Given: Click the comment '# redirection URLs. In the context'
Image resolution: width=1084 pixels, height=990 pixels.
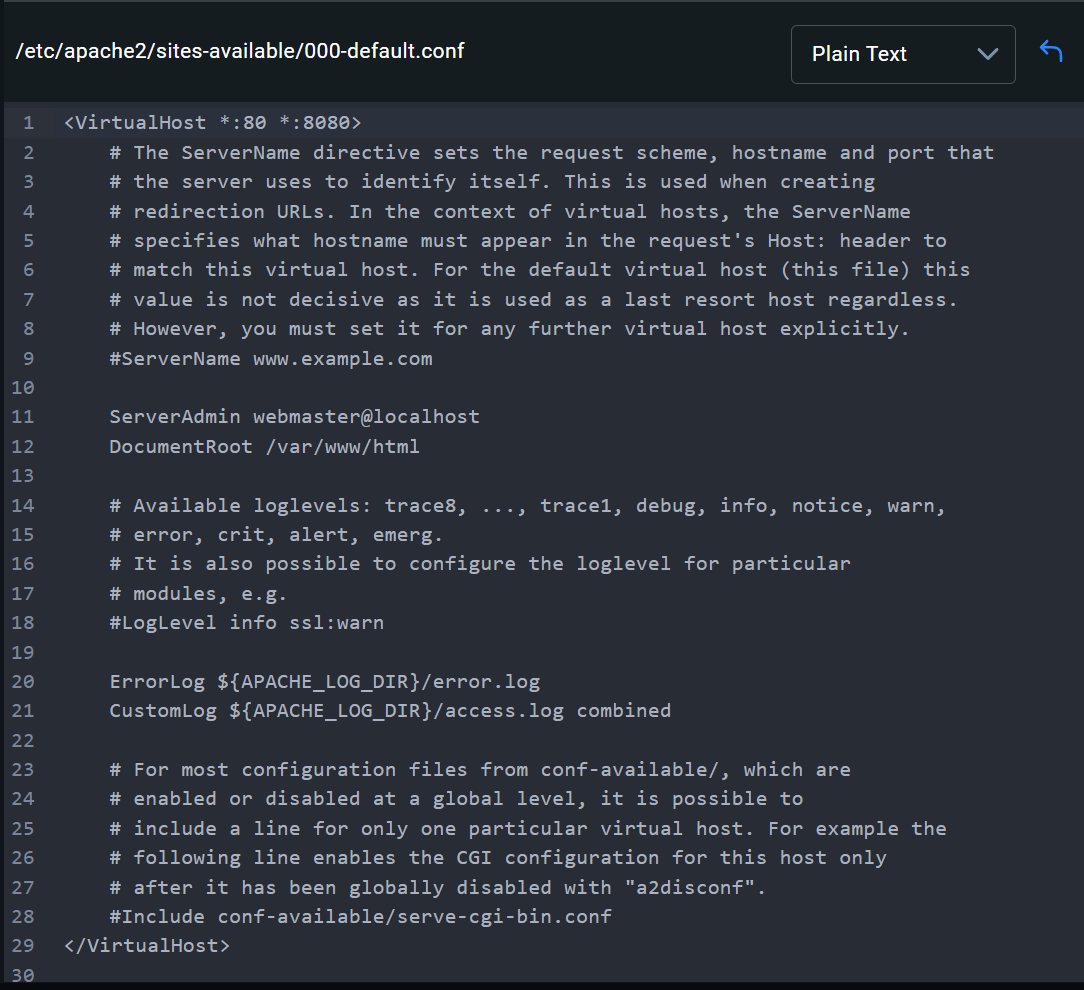Looking at the screenshot, I should pyautogui.click(x=510, y=212).
